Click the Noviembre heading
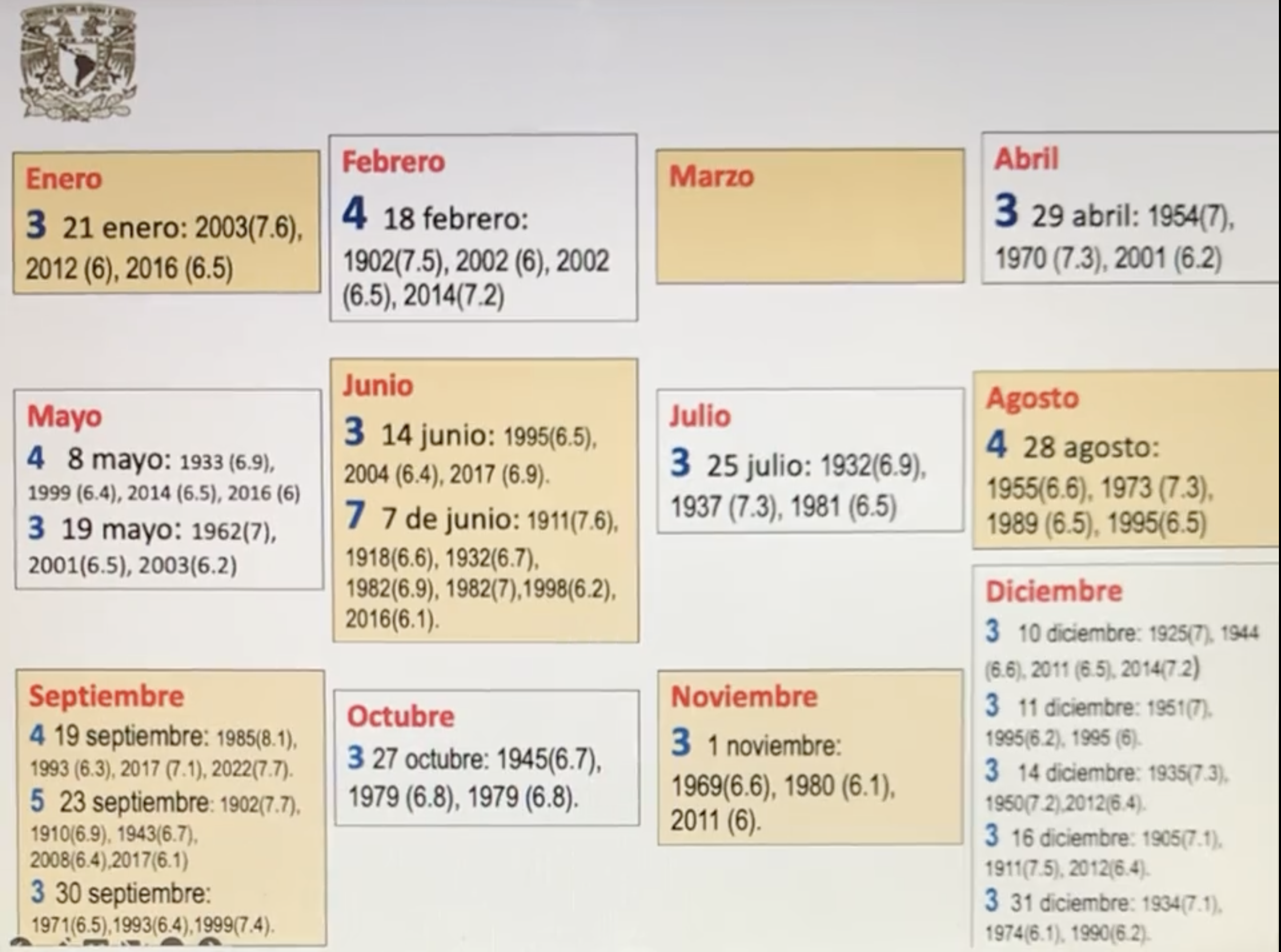 click(744, 697)
